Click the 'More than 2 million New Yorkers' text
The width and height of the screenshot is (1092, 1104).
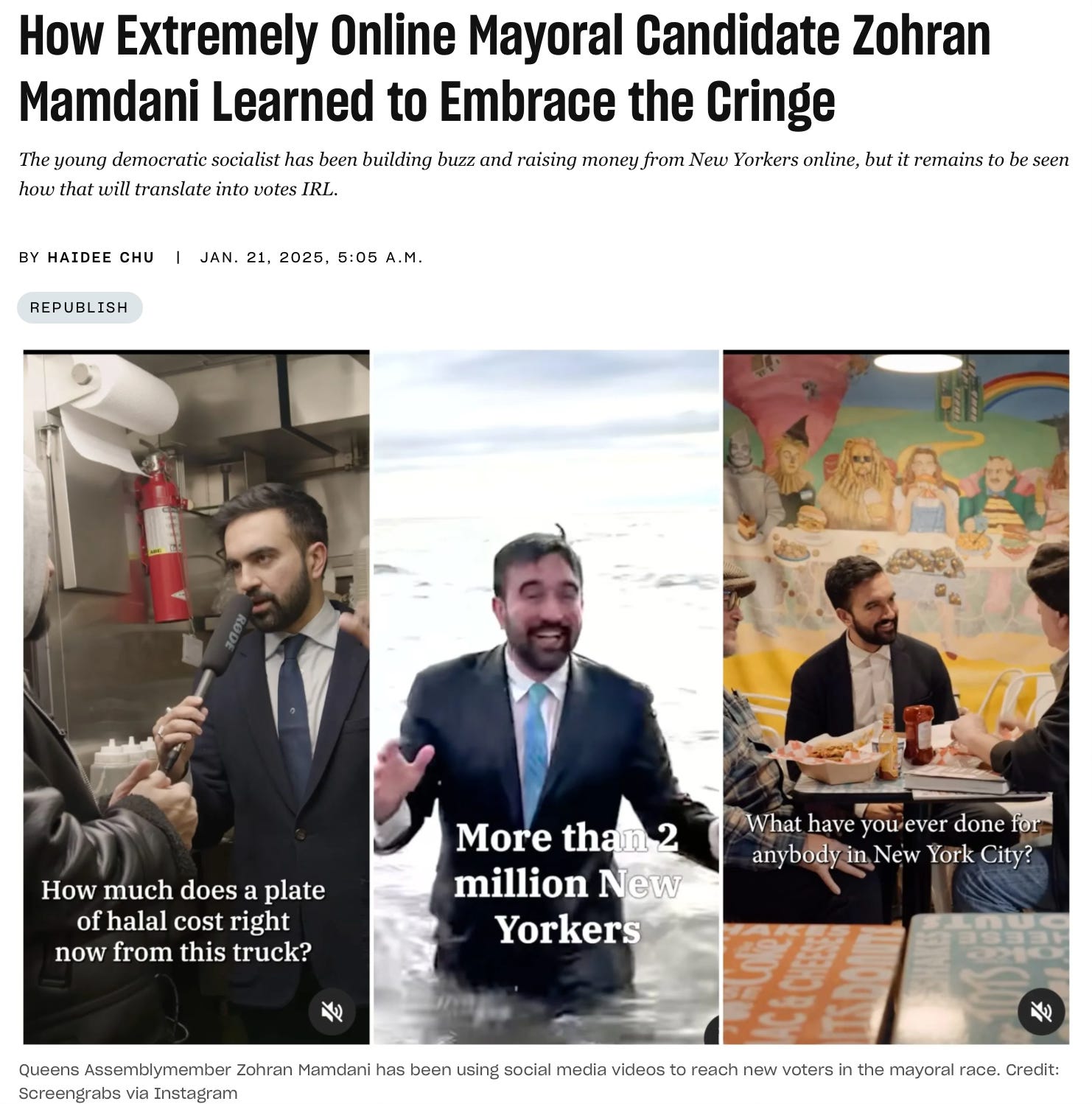click(x=566, y=883)
